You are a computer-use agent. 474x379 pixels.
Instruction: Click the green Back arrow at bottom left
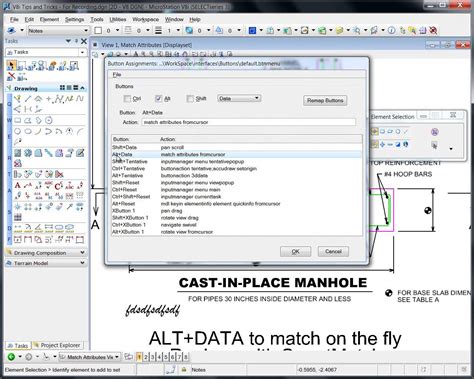[x=11, y=357]
